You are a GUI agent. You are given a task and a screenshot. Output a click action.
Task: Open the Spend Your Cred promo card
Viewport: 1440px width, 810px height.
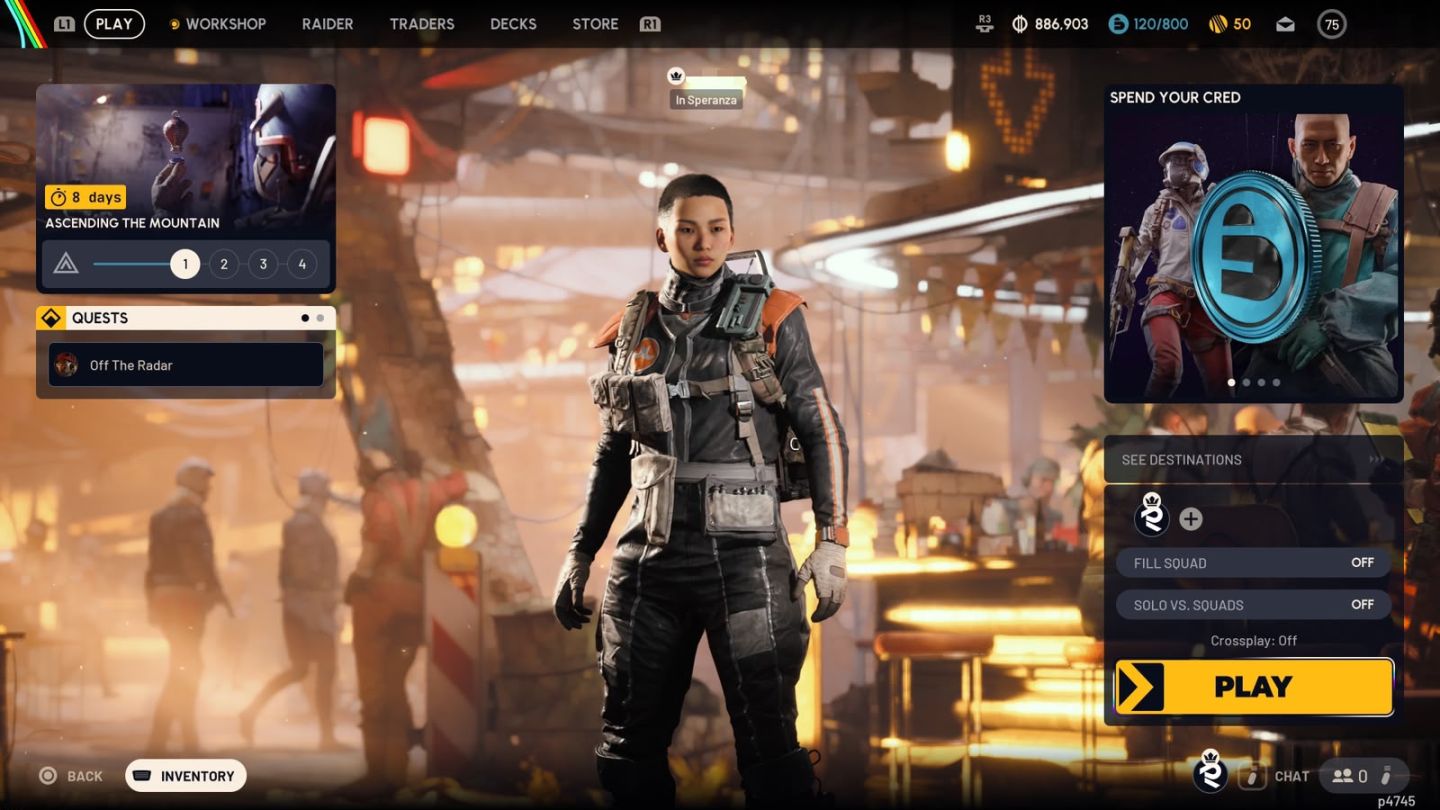[1253, 243]
